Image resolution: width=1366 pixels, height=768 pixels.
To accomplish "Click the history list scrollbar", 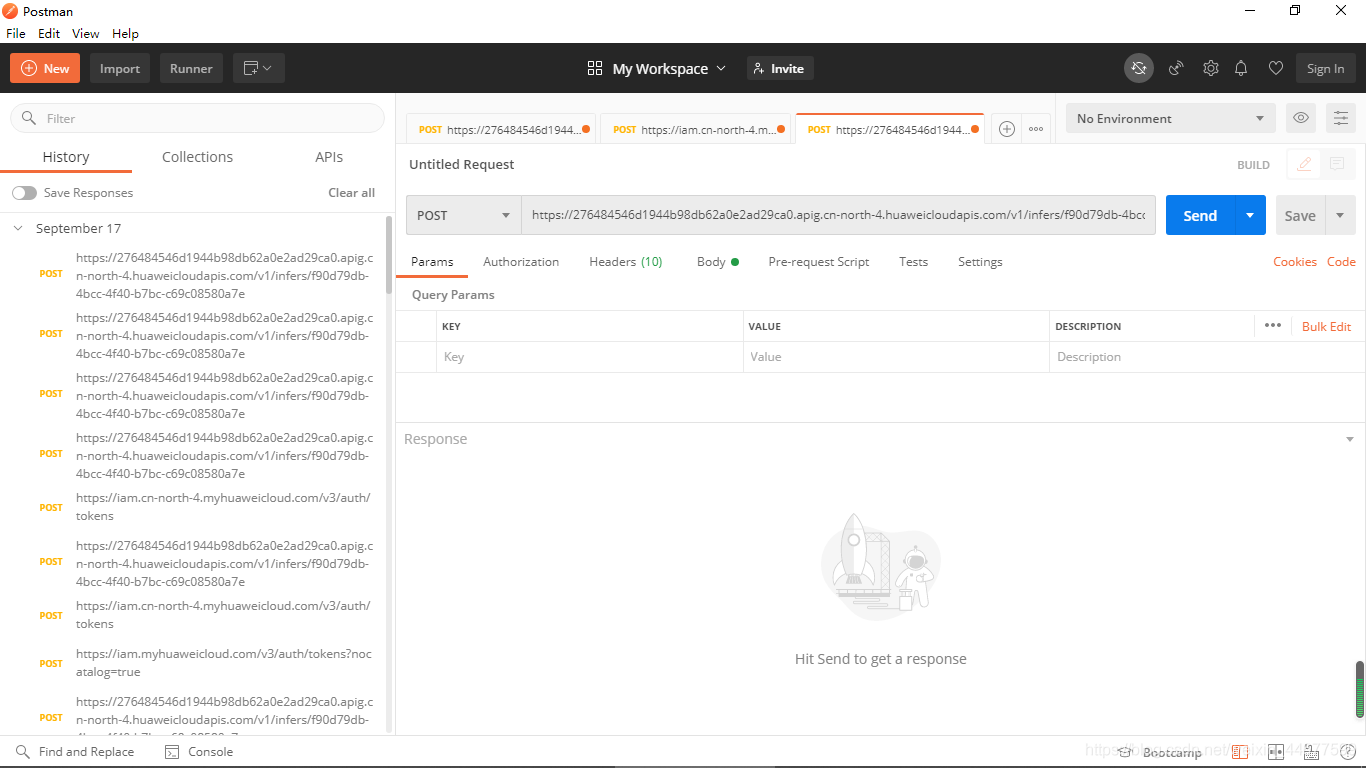I will 389,257.
